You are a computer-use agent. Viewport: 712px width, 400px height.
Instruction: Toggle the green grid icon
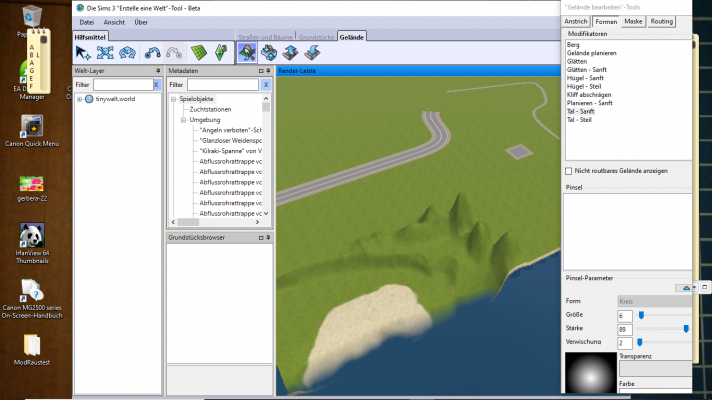pos(199,53)
